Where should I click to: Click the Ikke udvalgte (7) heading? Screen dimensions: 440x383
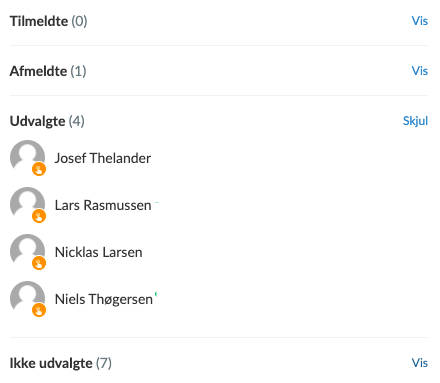point(61,363)
